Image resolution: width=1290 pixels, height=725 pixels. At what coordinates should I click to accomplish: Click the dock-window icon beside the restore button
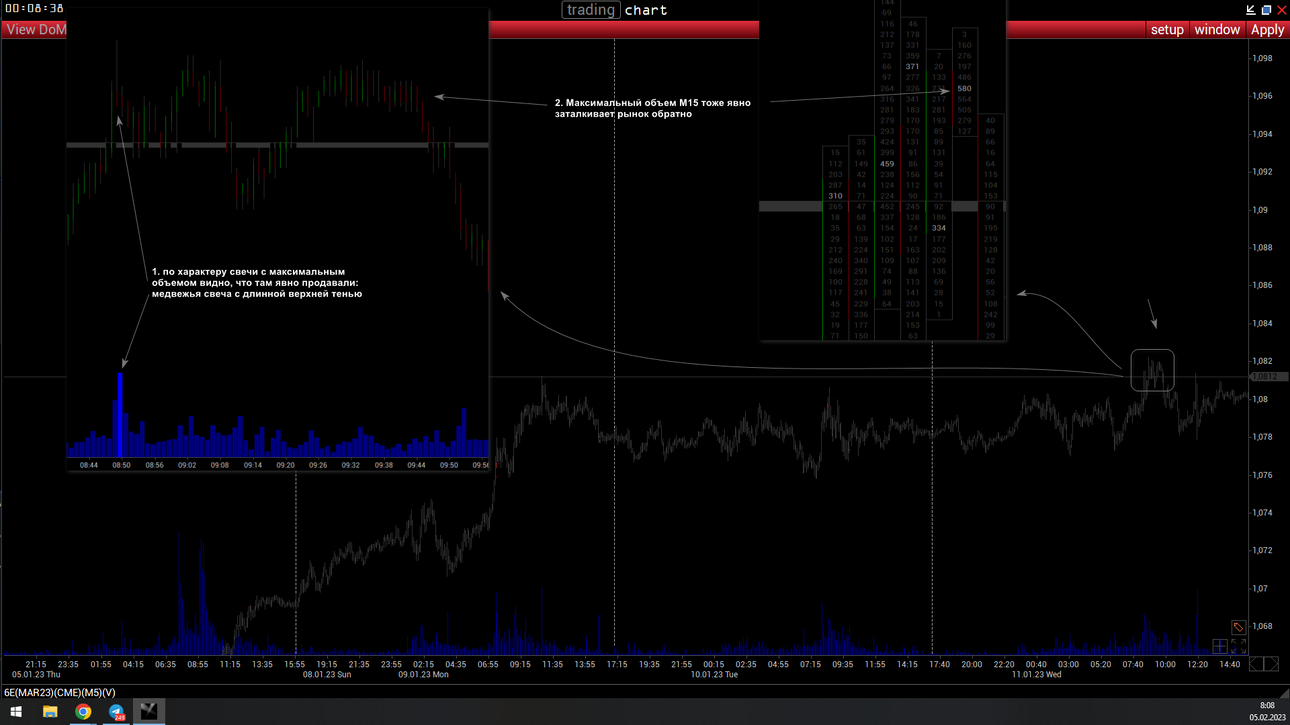1251,10
